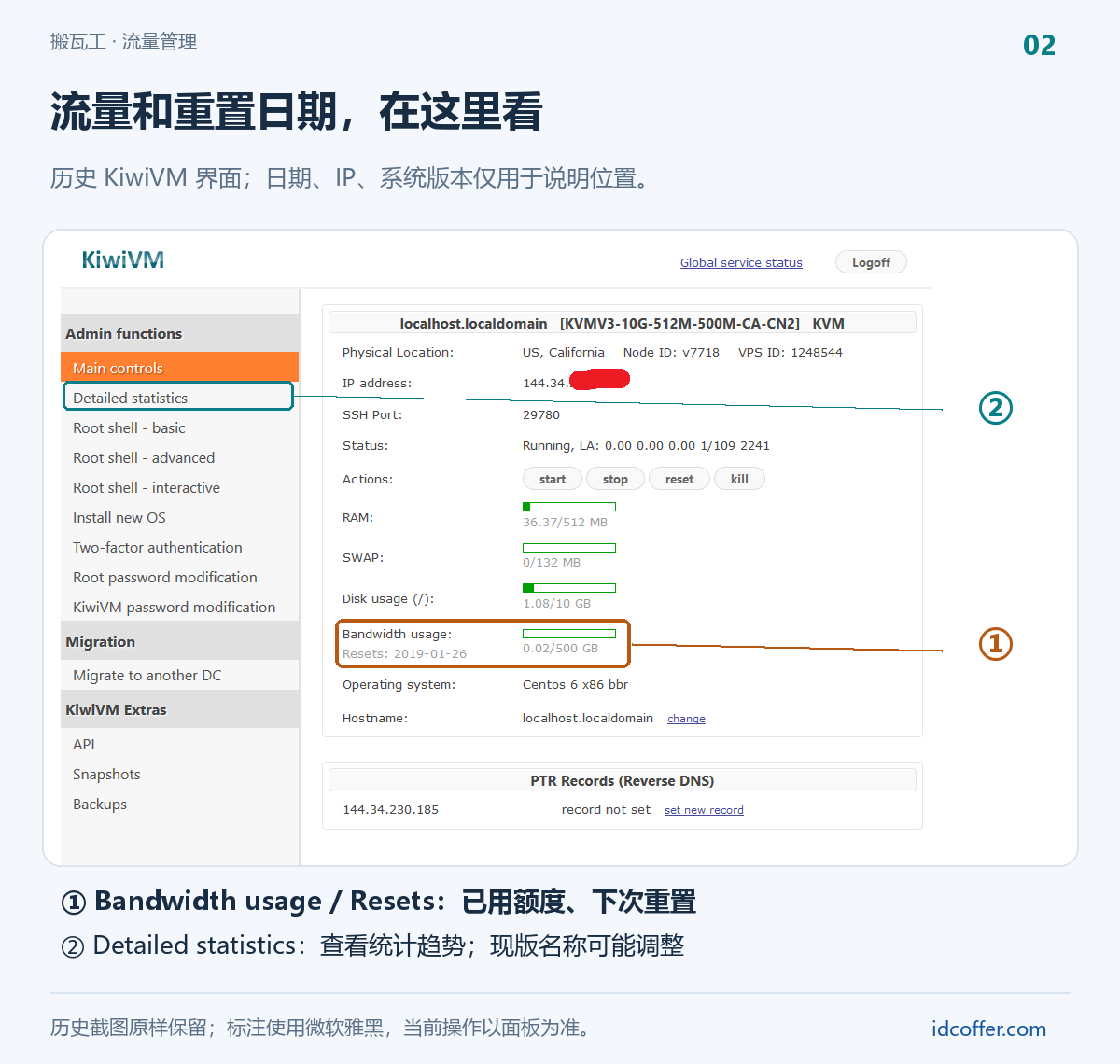Open Main controls in the sidebar
1120x1064 pixels.
click(x=180, y=368)
